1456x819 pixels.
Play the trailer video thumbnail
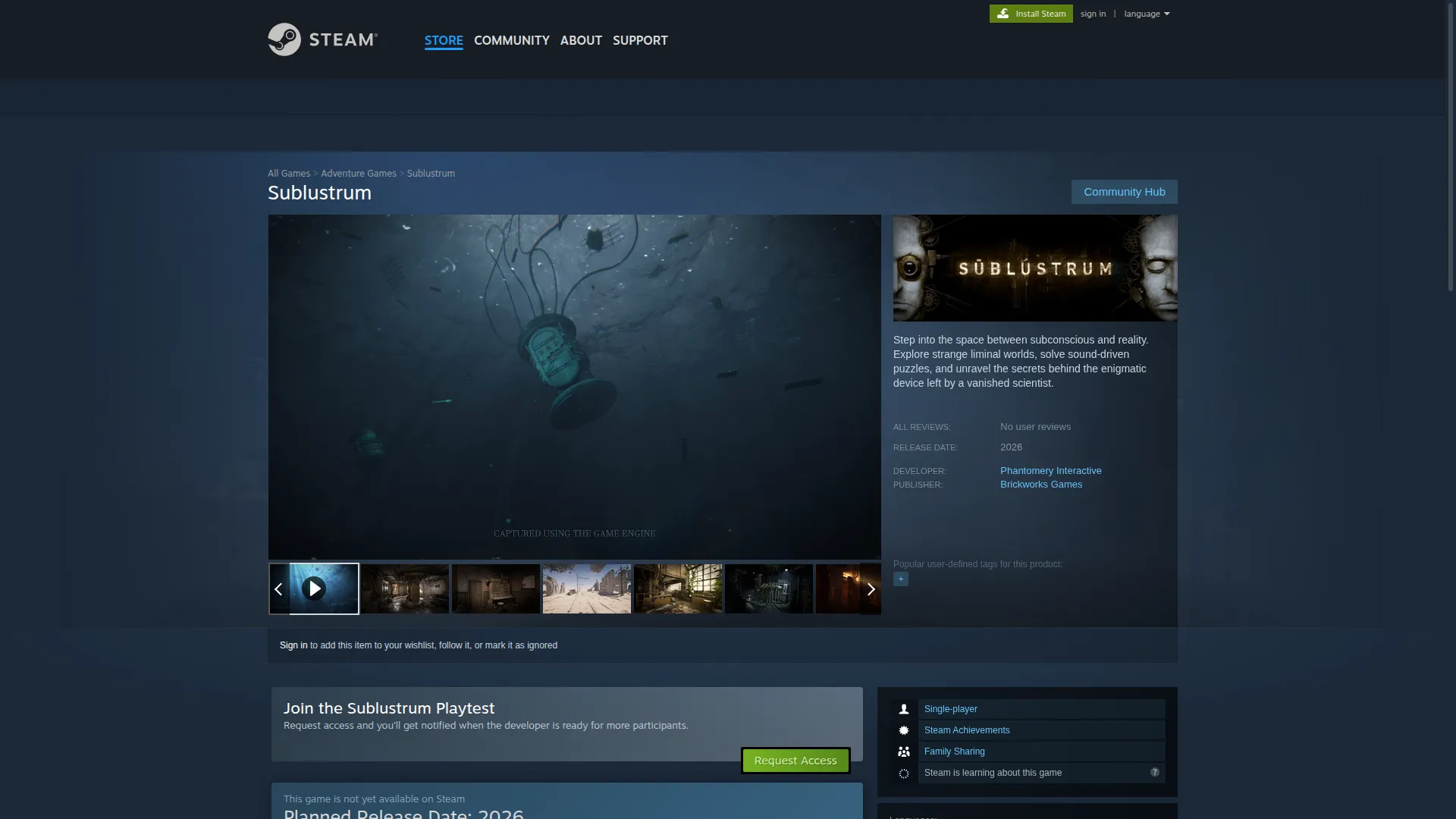pos(314,588)
